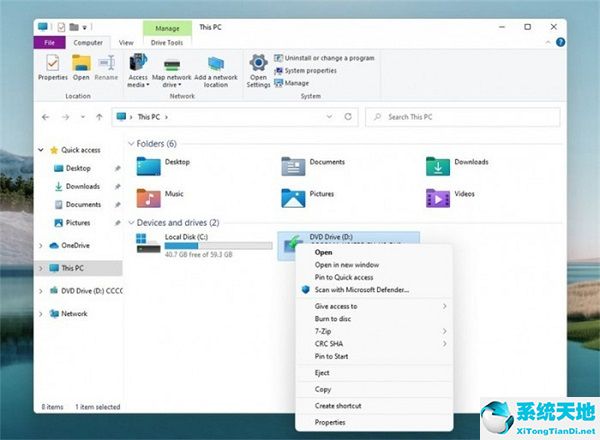Click the Manage contextual tab header
The width and height of the screenshot is (600, 440).
tap(167, 28)
